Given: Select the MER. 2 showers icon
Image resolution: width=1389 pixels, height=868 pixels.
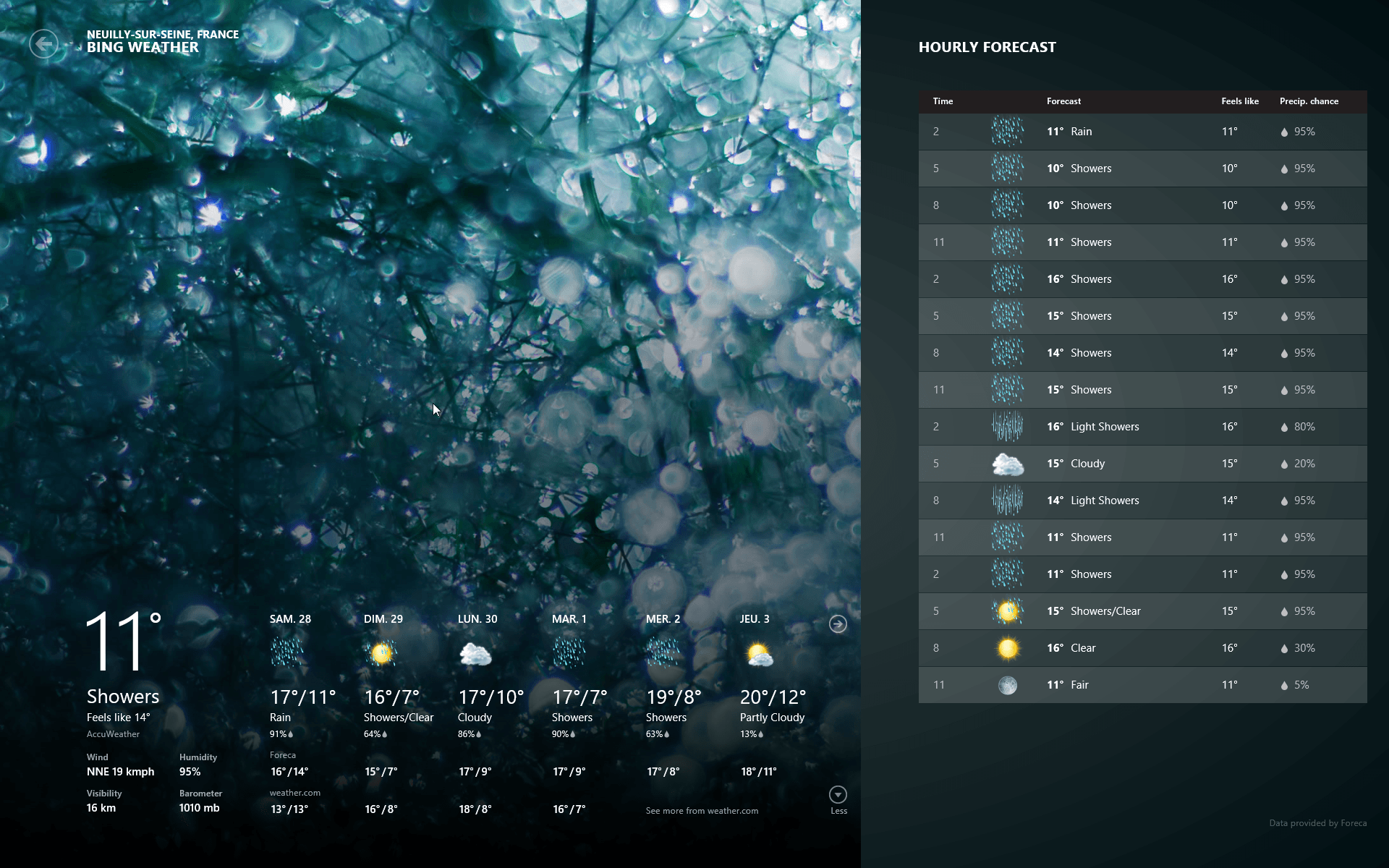Looking at the screenshot, I should pos(663,653).
